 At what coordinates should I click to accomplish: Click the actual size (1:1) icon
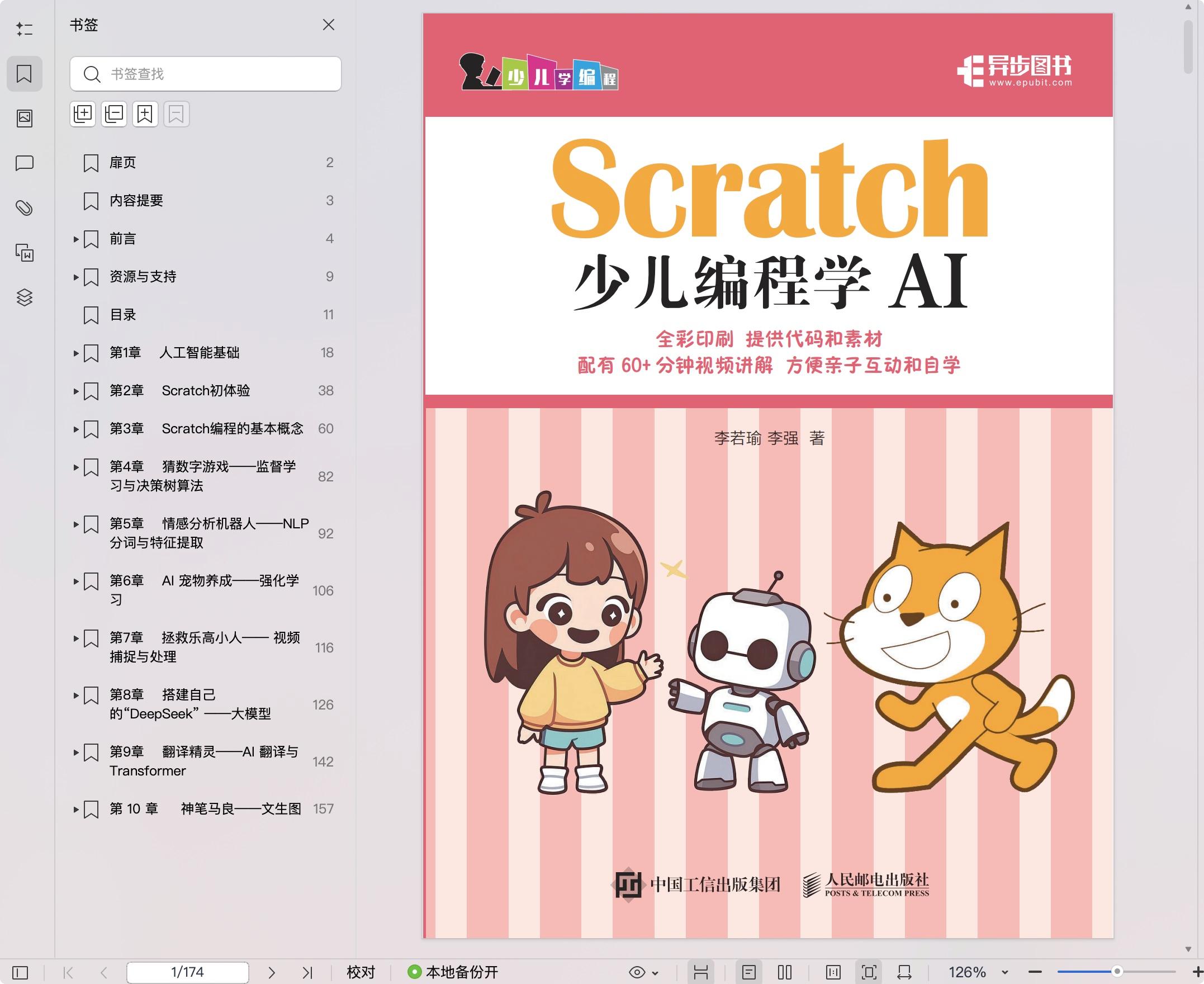tap(833, 973)
